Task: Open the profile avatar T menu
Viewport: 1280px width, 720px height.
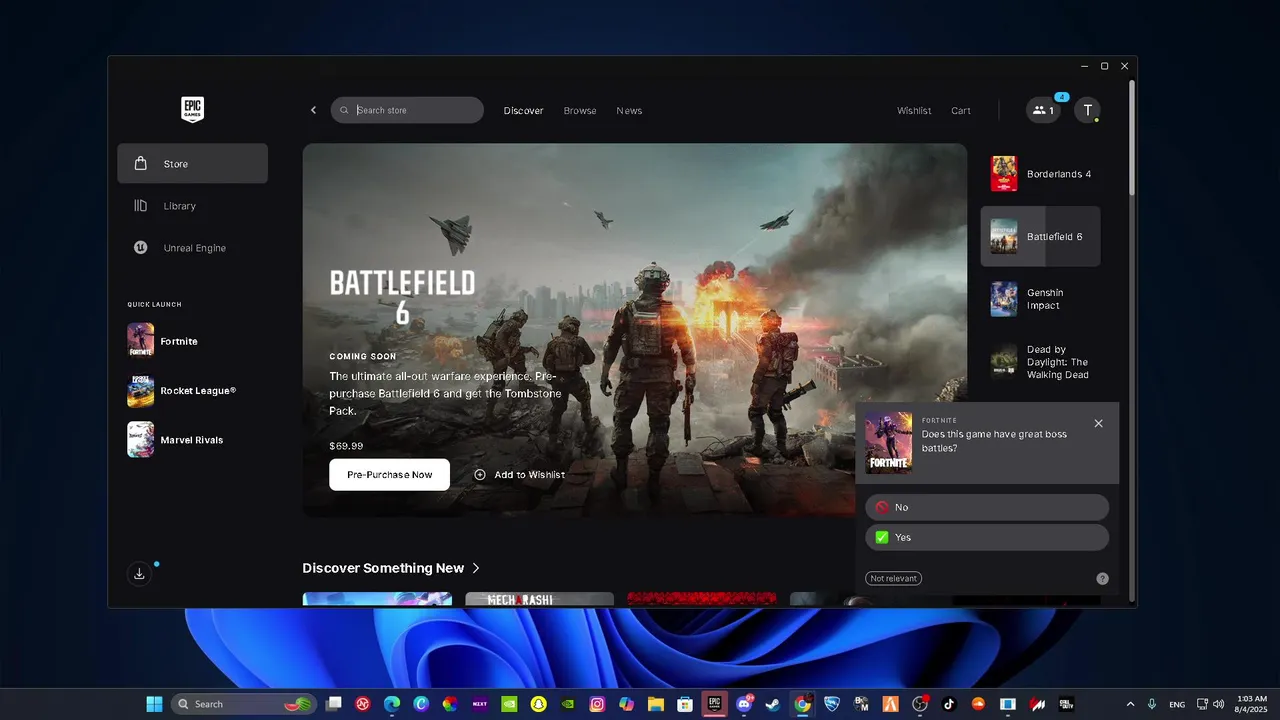Action: coord(1088,110)
